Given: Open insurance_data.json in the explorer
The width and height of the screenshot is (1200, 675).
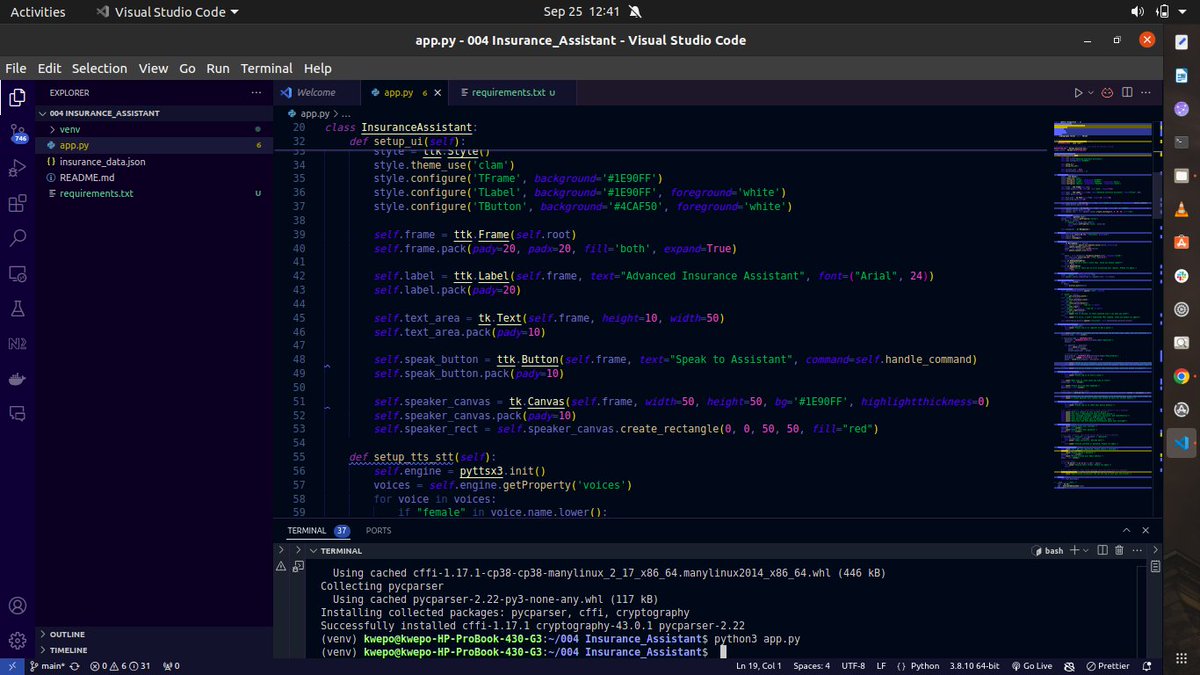Looking at the screenshot, I should (x=155, y=161).
